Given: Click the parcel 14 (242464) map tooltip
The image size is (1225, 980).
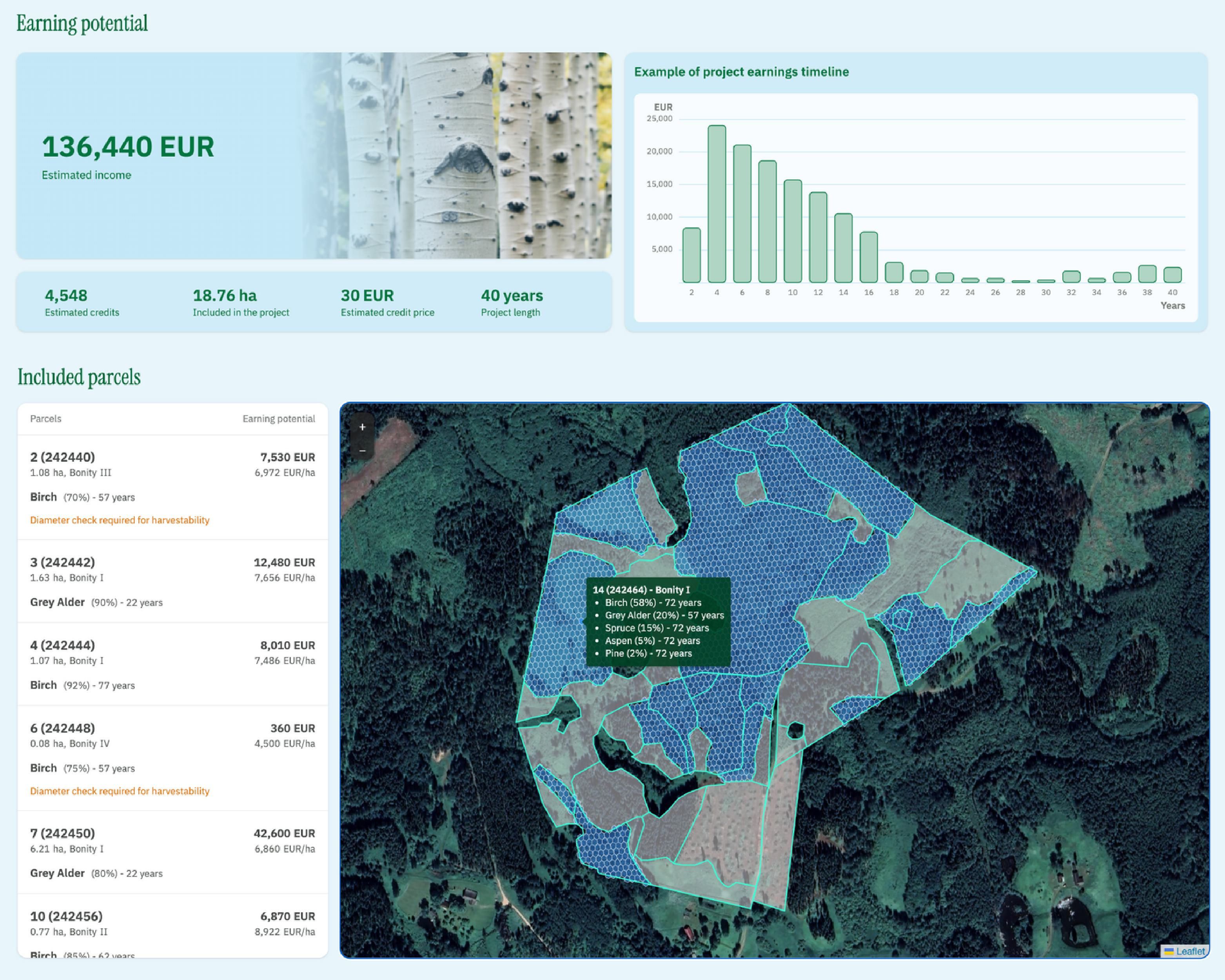Looking at the screenshot, I should (x=658, y=622).
